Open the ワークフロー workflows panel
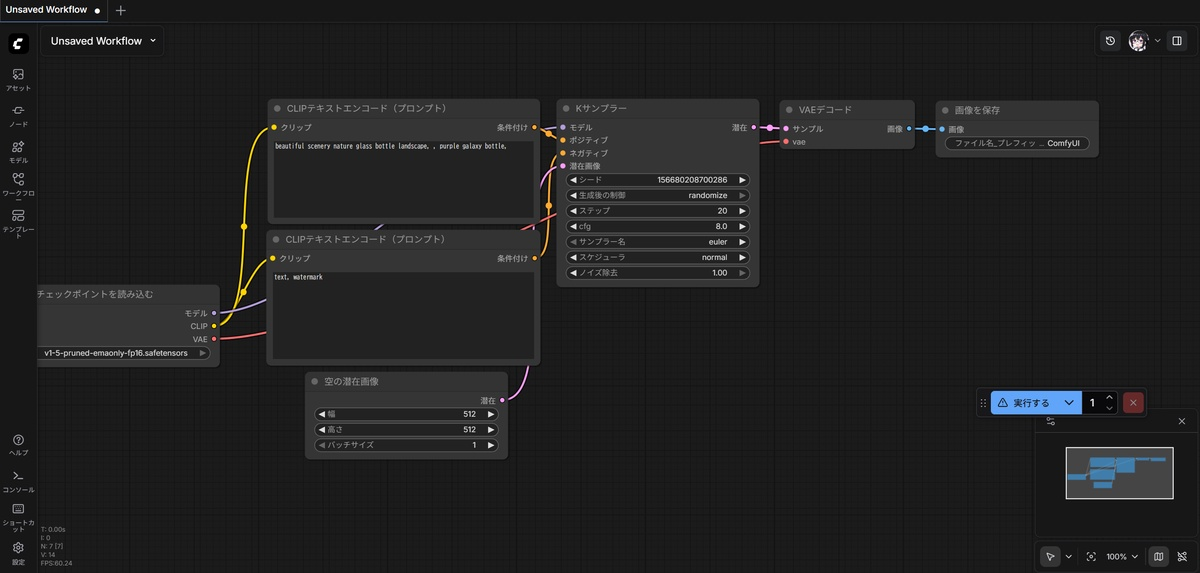The height and width of the screenshot is (573, 1200). (18, 184)
